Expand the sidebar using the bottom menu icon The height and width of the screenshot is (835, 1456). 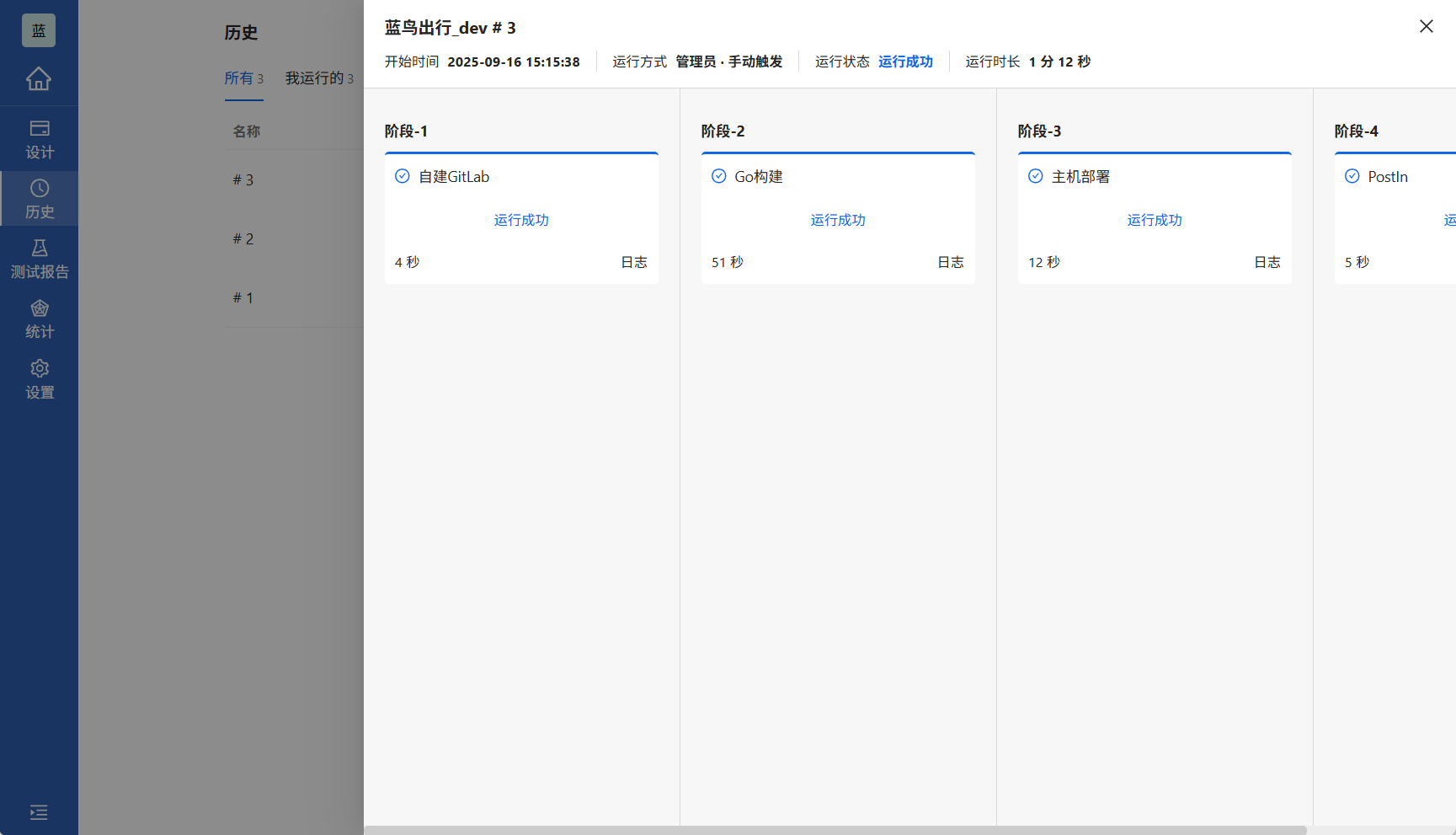39,812
